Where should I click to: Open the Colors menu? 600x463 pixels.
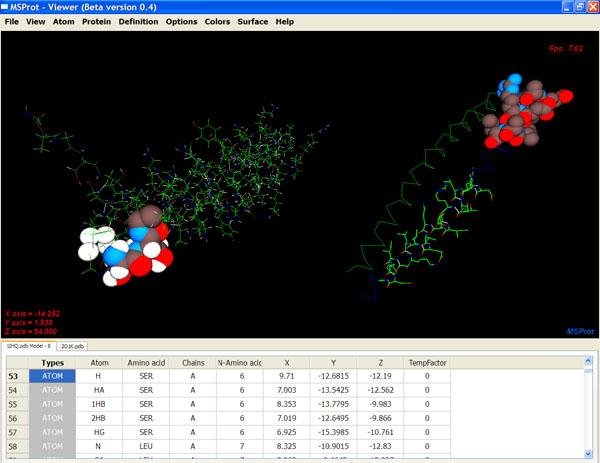click(x=217, y=22)
